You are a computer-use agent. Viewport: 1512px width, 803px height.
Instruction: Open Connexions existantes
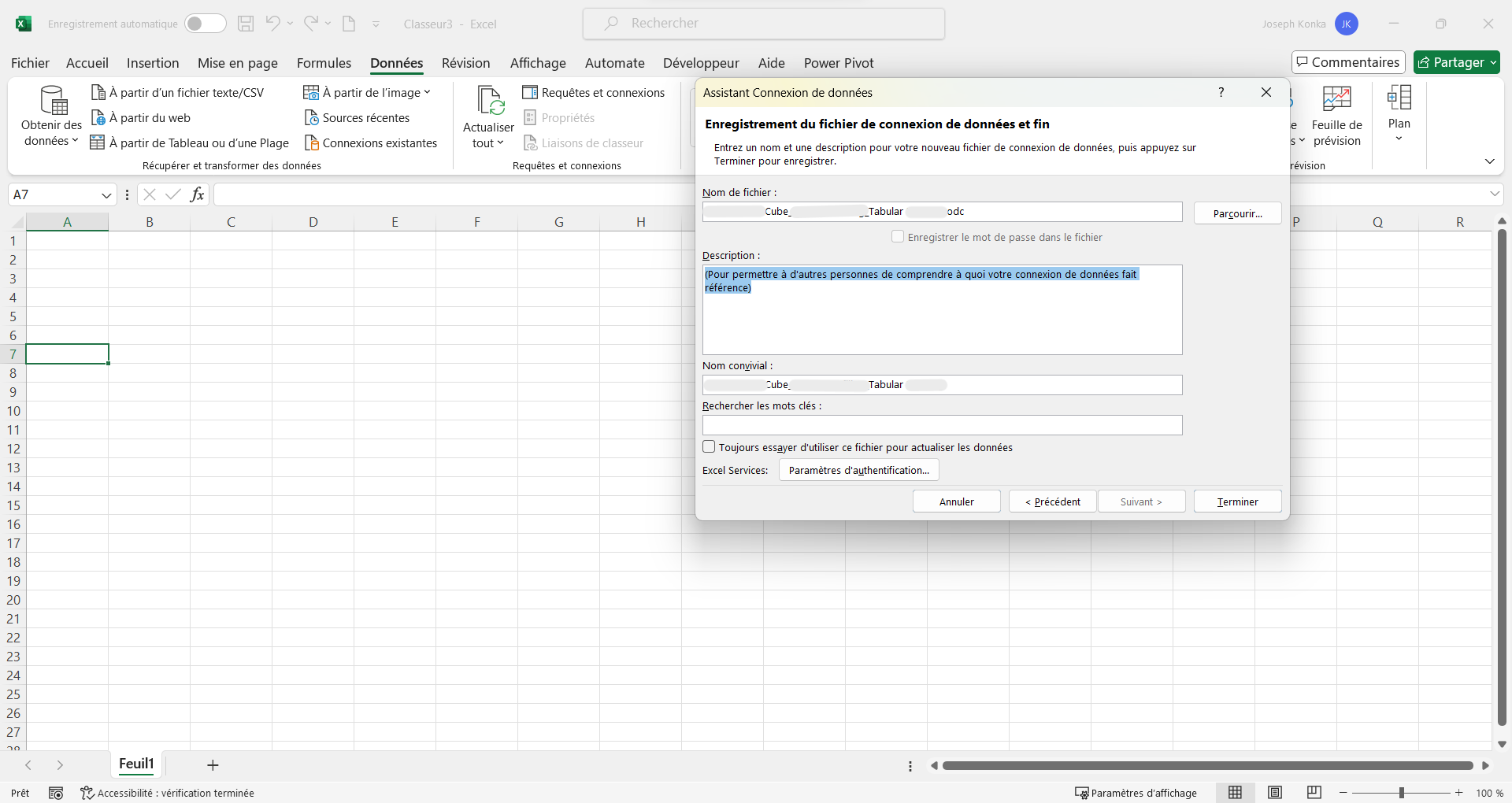point(370,143)
